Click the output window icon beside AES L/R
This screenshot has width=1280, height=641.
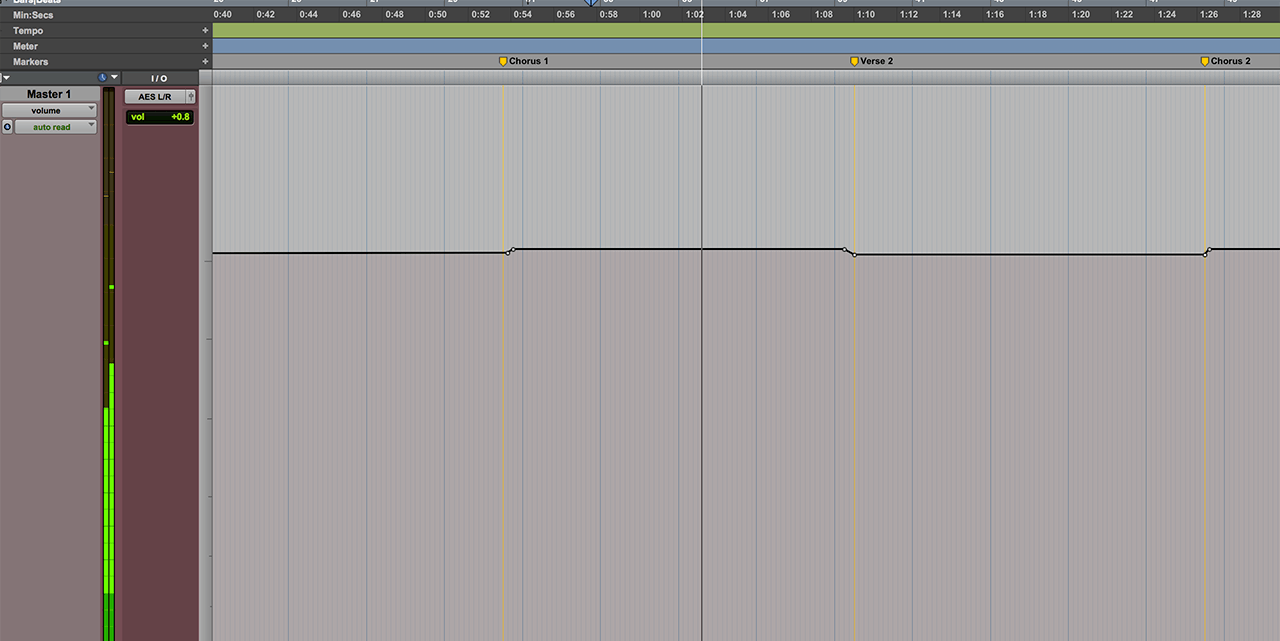pyautogui.click(x=192, y=96)
